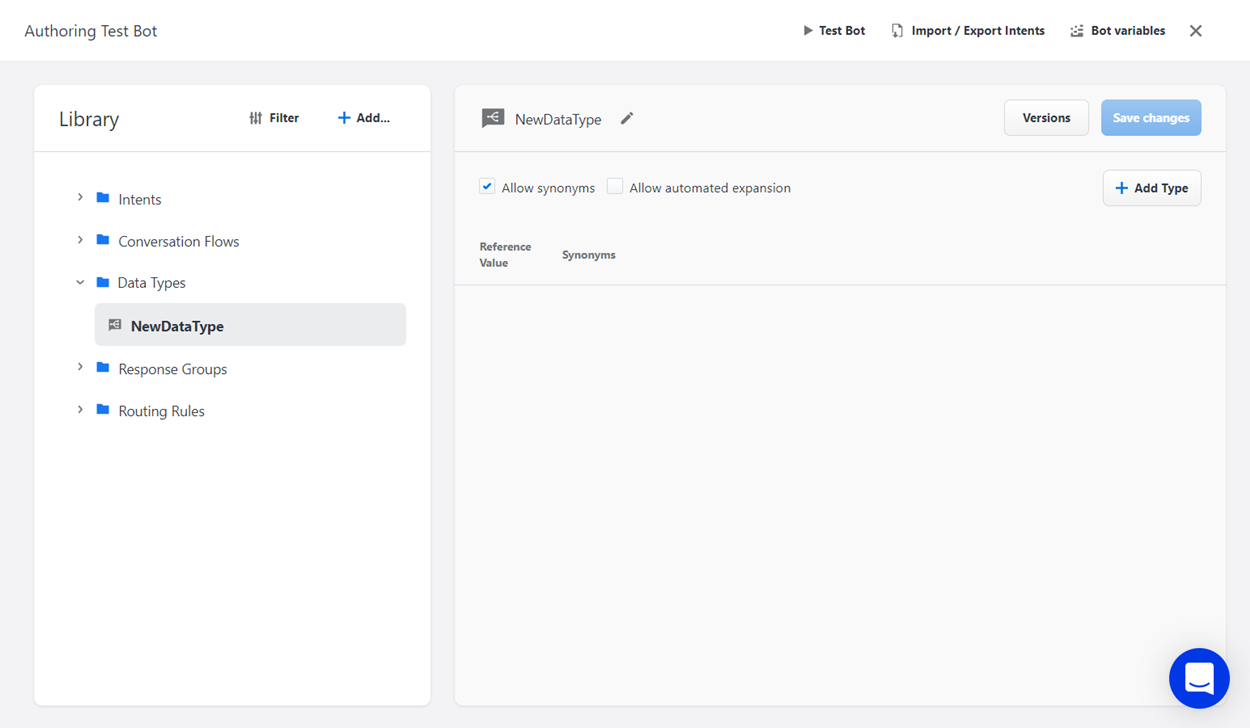The height and width of the screenshot is (728, 1250).
Task: Open the Test Bot option
Action: coord(834,31)
